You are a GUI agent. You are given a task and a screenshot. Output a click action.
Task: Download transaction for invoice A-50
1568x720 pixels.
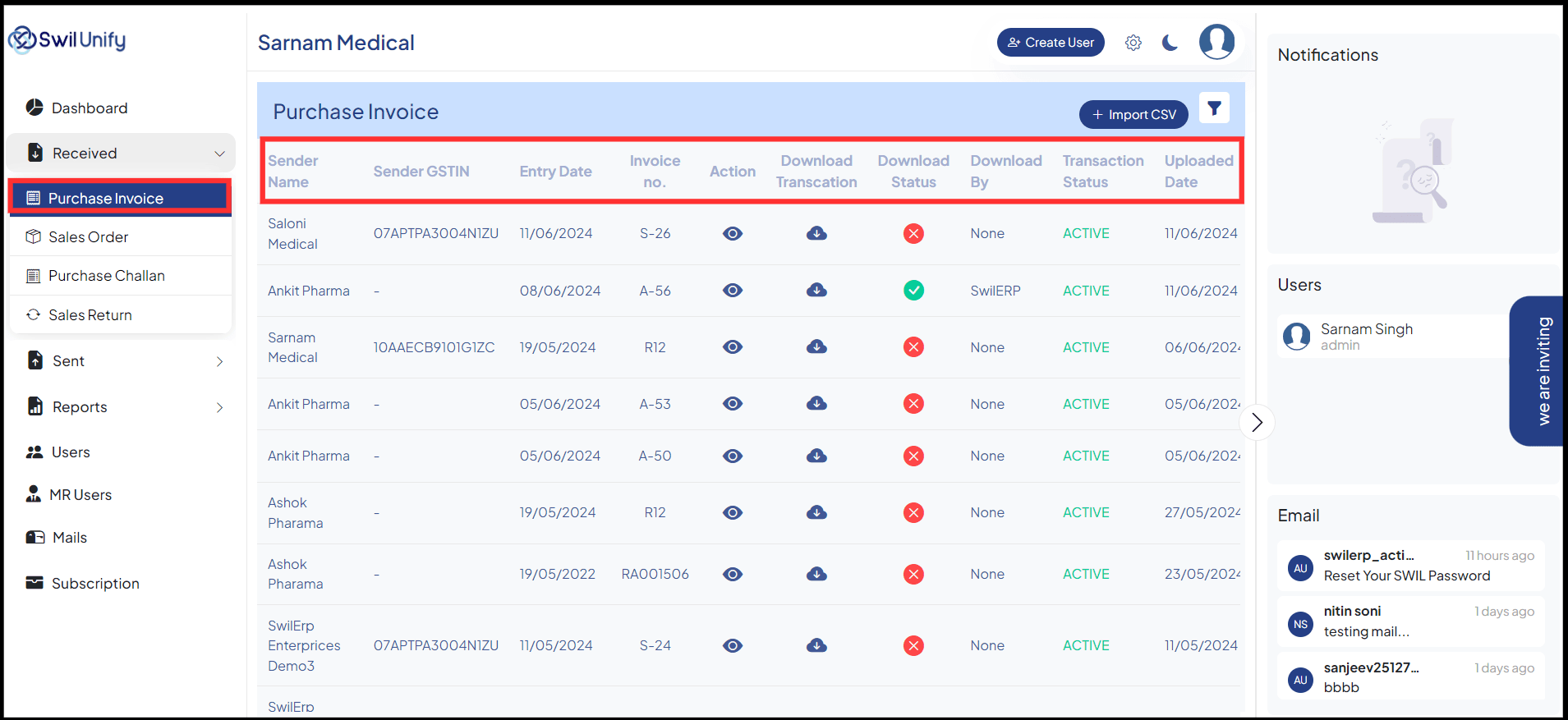(816, 456)
